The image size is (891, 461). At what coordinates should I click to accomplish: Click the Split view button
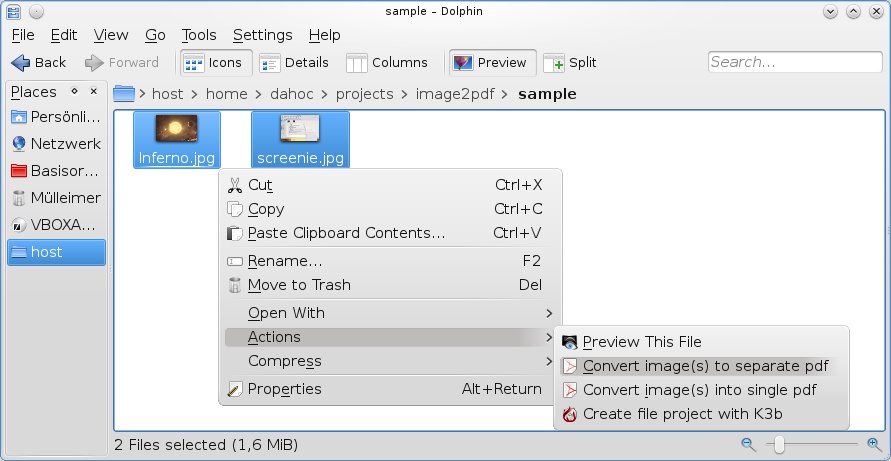[x=570, y=63]
